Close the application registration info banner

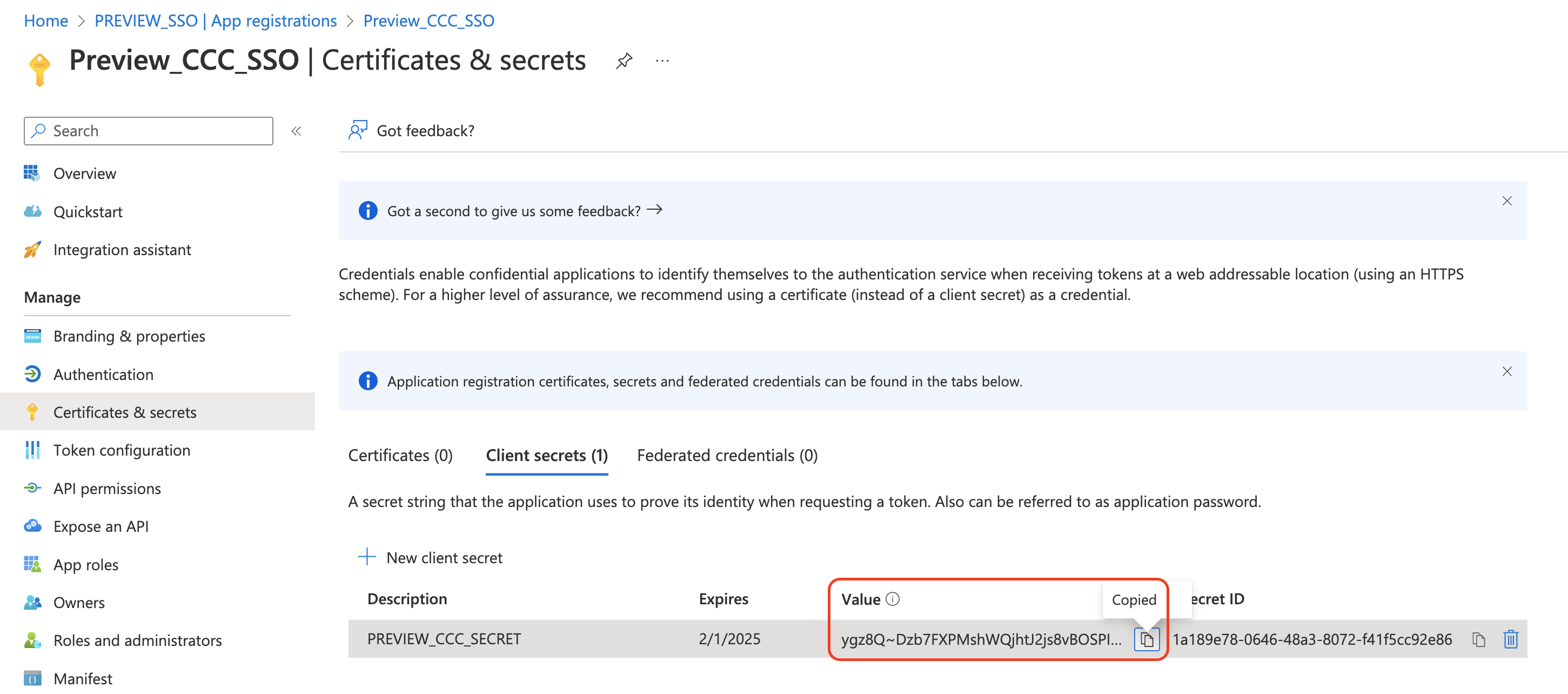[x=1506, y=371]
